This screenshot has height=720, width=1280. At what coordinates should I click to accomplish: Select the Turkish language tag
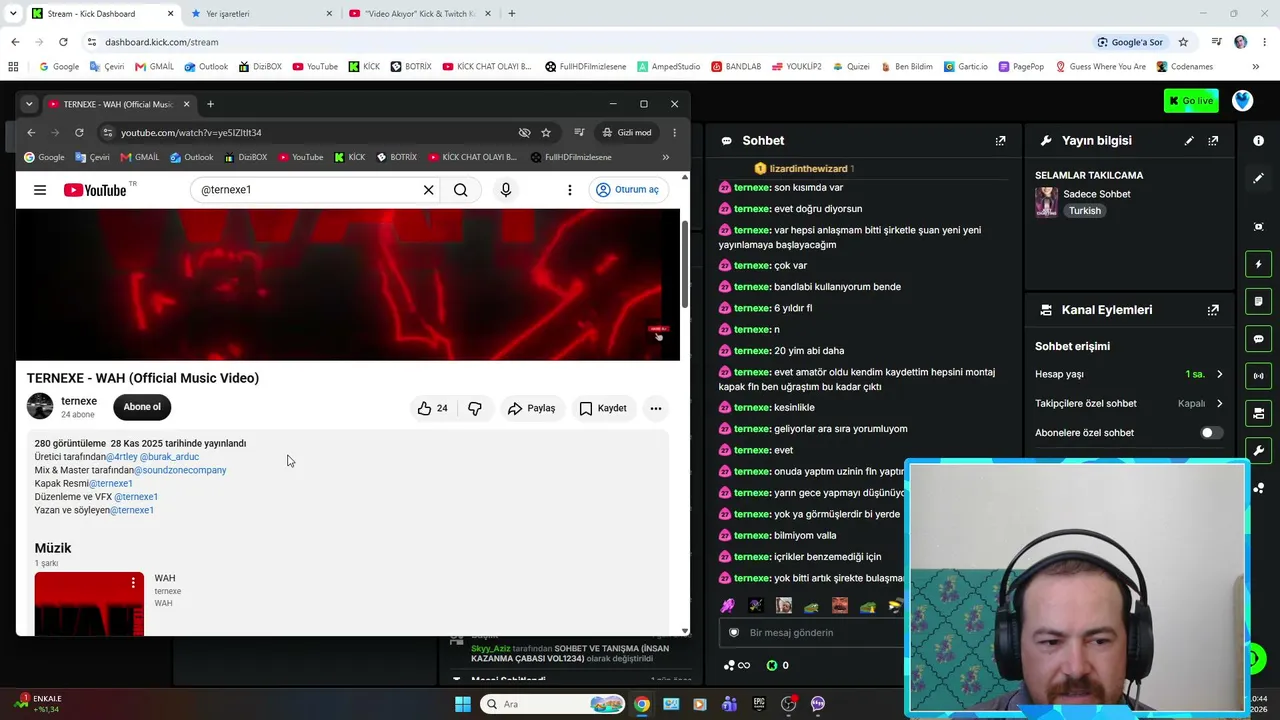(1084, 211)
